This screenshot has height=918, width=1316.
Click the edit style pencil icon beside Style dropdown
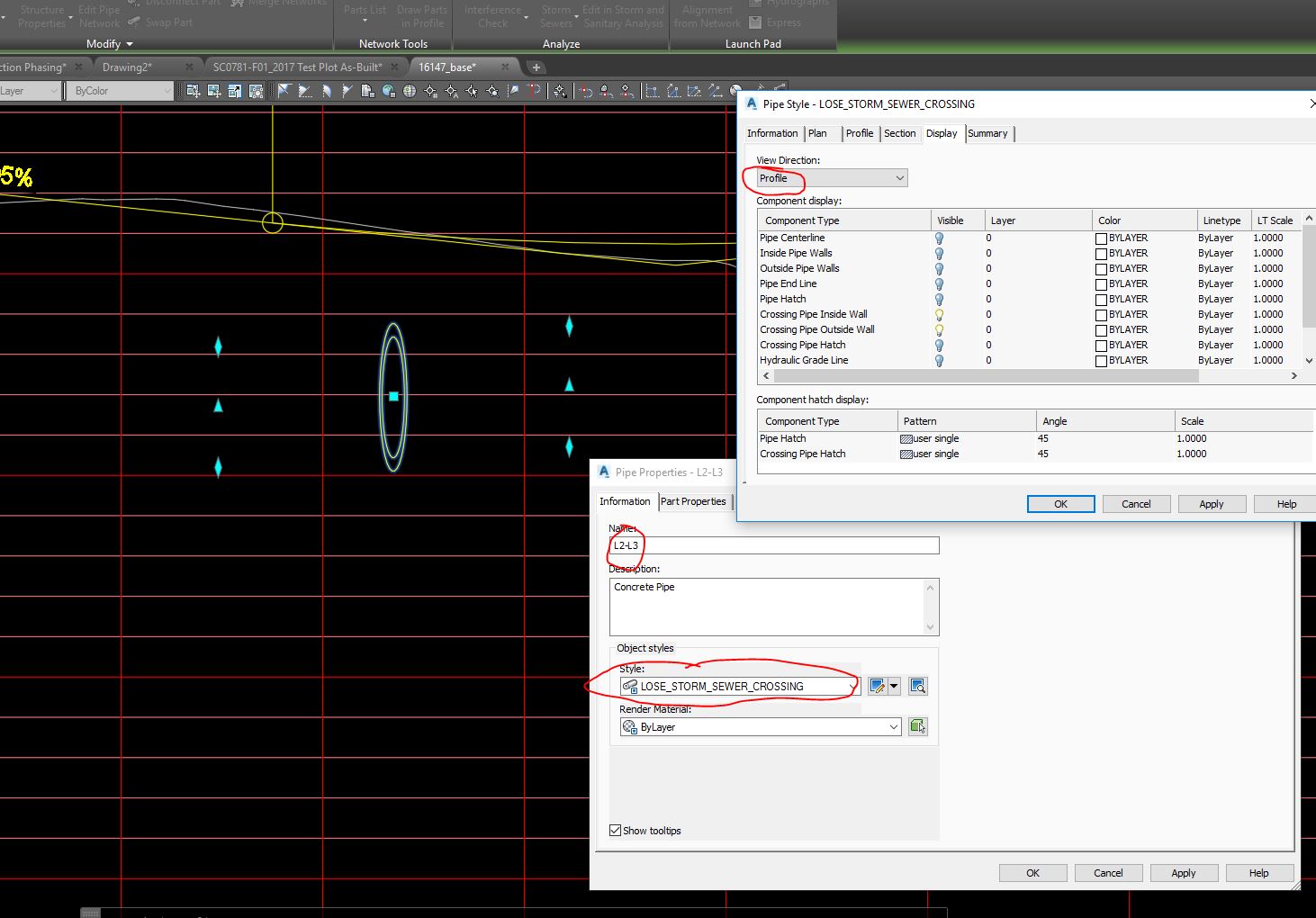point(878,686)
